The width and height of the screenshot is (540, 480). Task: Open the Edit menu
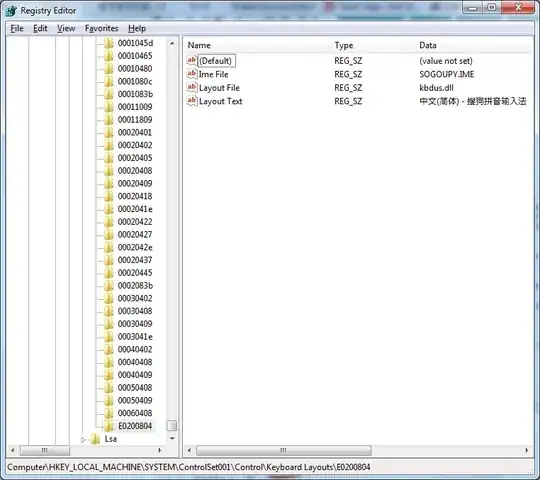pyautogui.click(x=40, y=28)
